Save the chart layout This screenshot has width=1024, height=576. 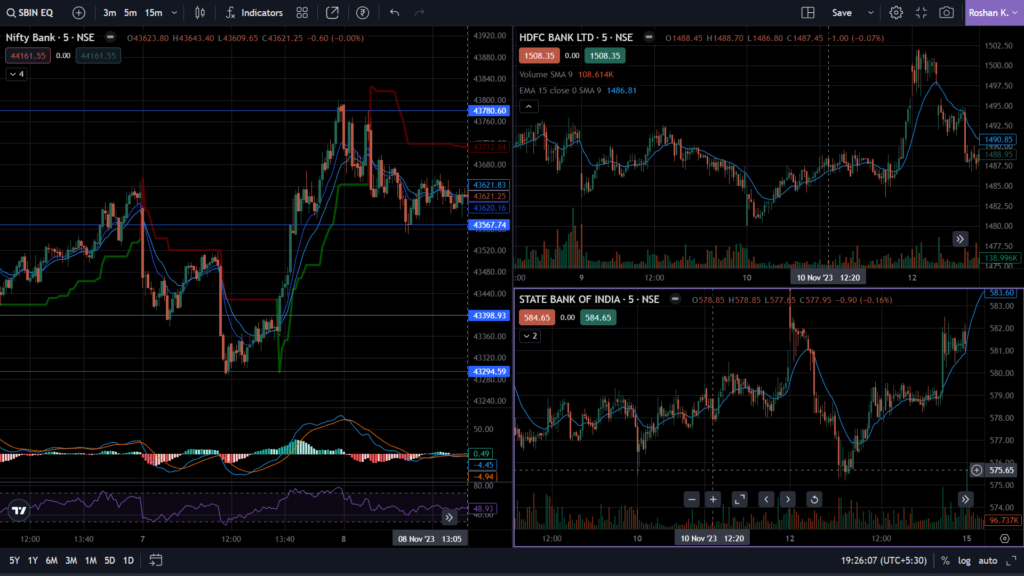pos(842,12)
